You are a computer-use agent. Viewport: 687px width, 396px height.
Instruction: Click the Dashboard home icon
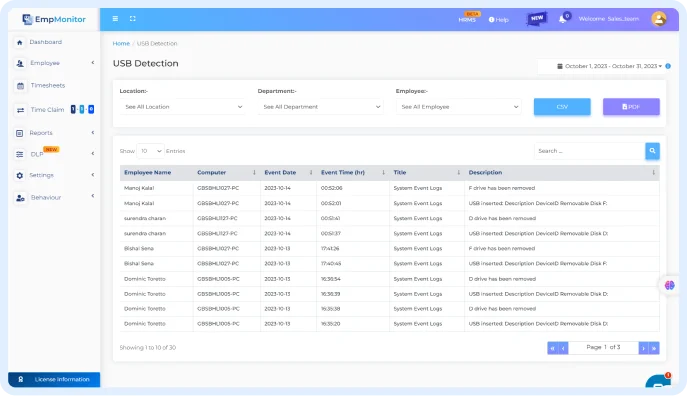(19, 42)
